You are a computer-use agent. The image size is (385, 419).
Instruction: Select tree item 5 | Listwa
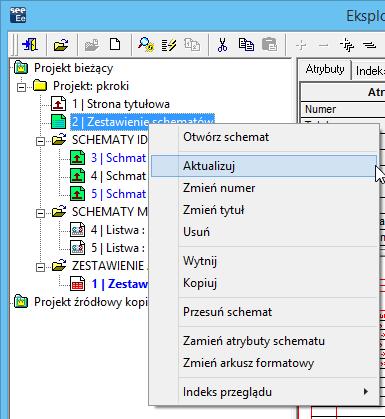[118, 248]
